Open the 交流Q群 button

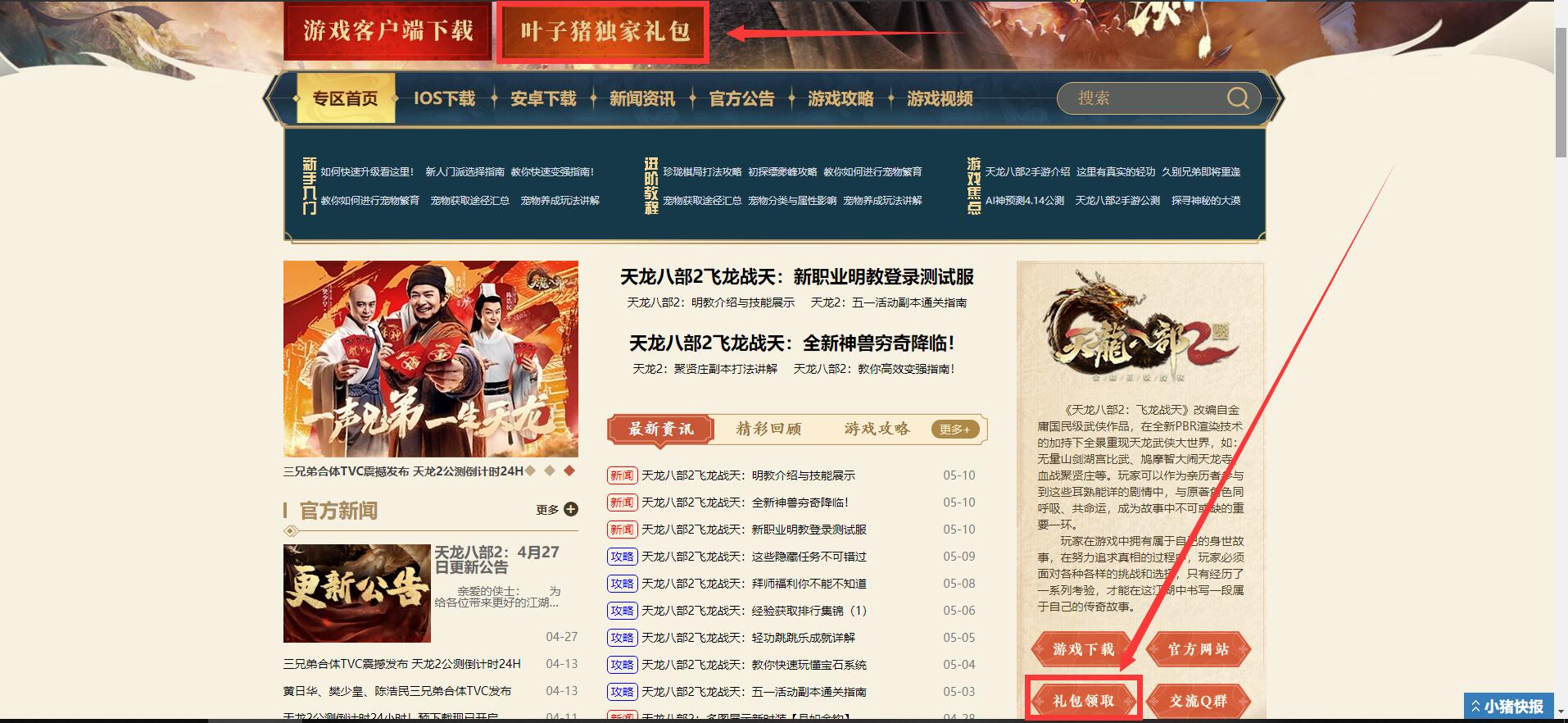point(1198,701)
